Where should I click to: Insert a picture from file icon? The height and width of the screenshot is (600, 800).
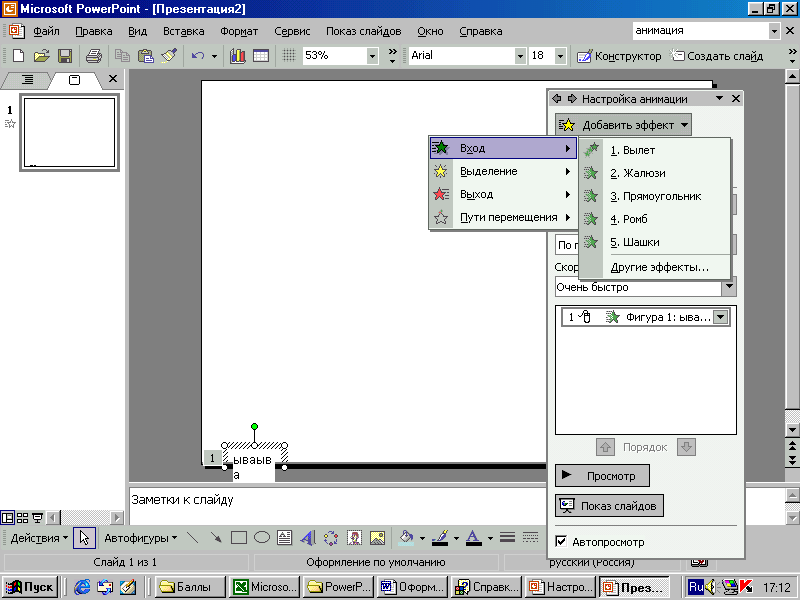378,538
